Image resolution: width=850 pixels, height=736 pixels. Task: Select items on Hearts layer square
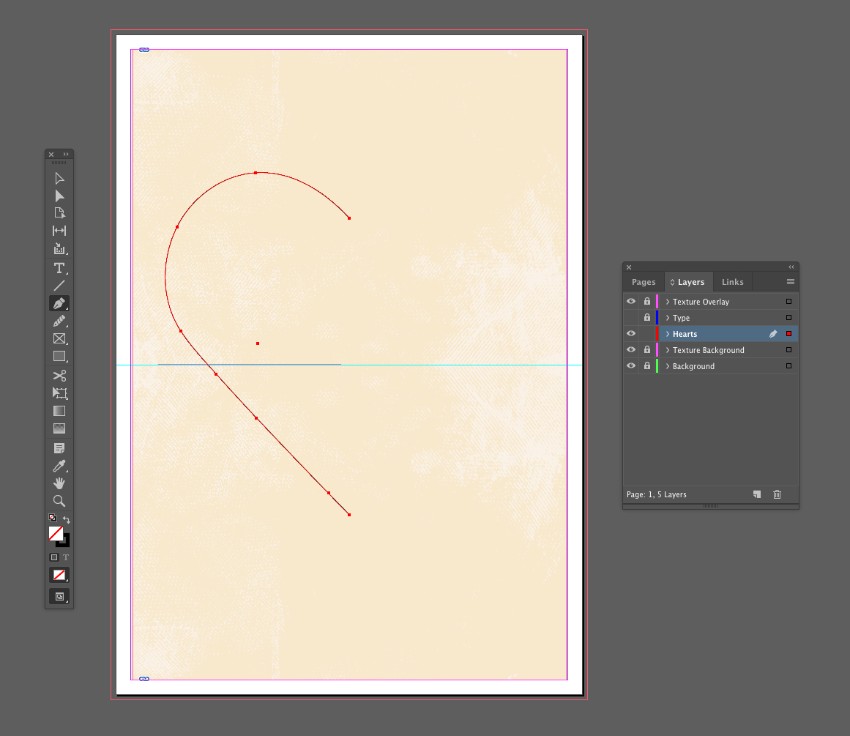[789, 334]
